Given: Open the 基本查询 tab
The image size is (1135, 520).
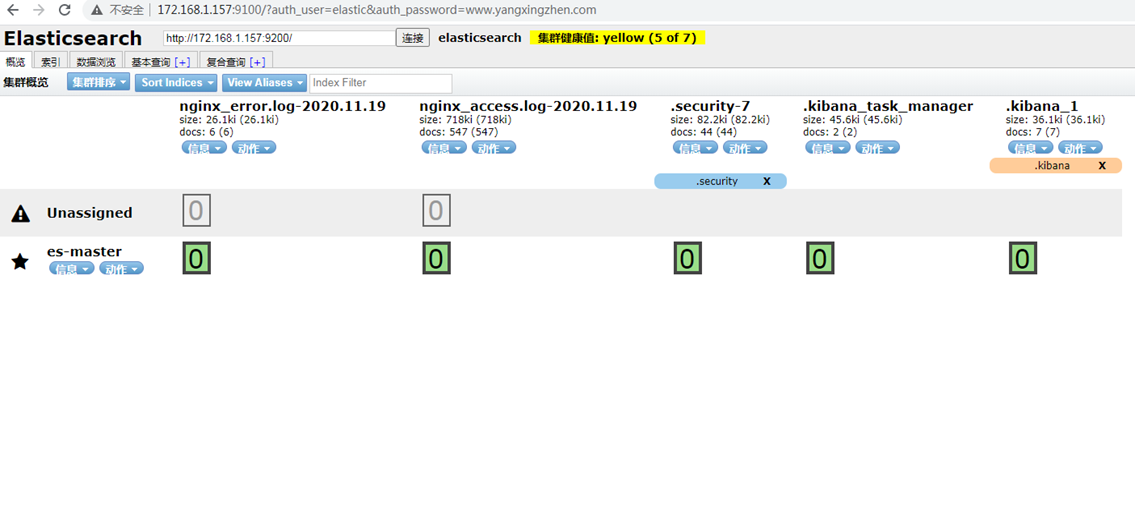Looking at the screenshot, I should [x=151, y=62].
